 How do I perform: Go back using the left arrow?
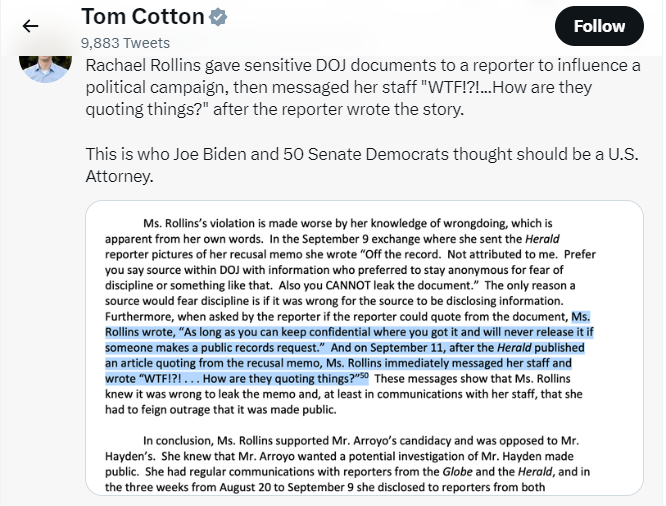tap(30, 26)
